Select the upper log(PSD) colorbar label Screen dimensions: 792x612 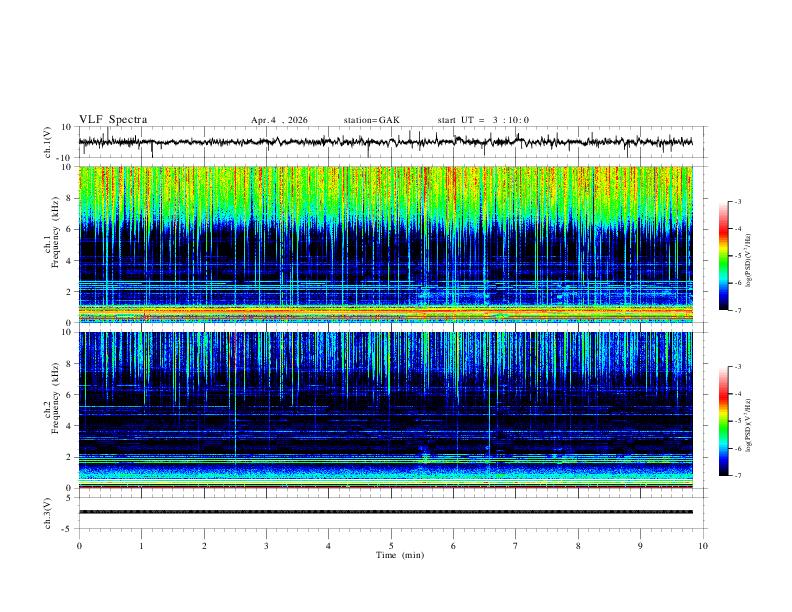pyautogui.click(x=748, y=261)
